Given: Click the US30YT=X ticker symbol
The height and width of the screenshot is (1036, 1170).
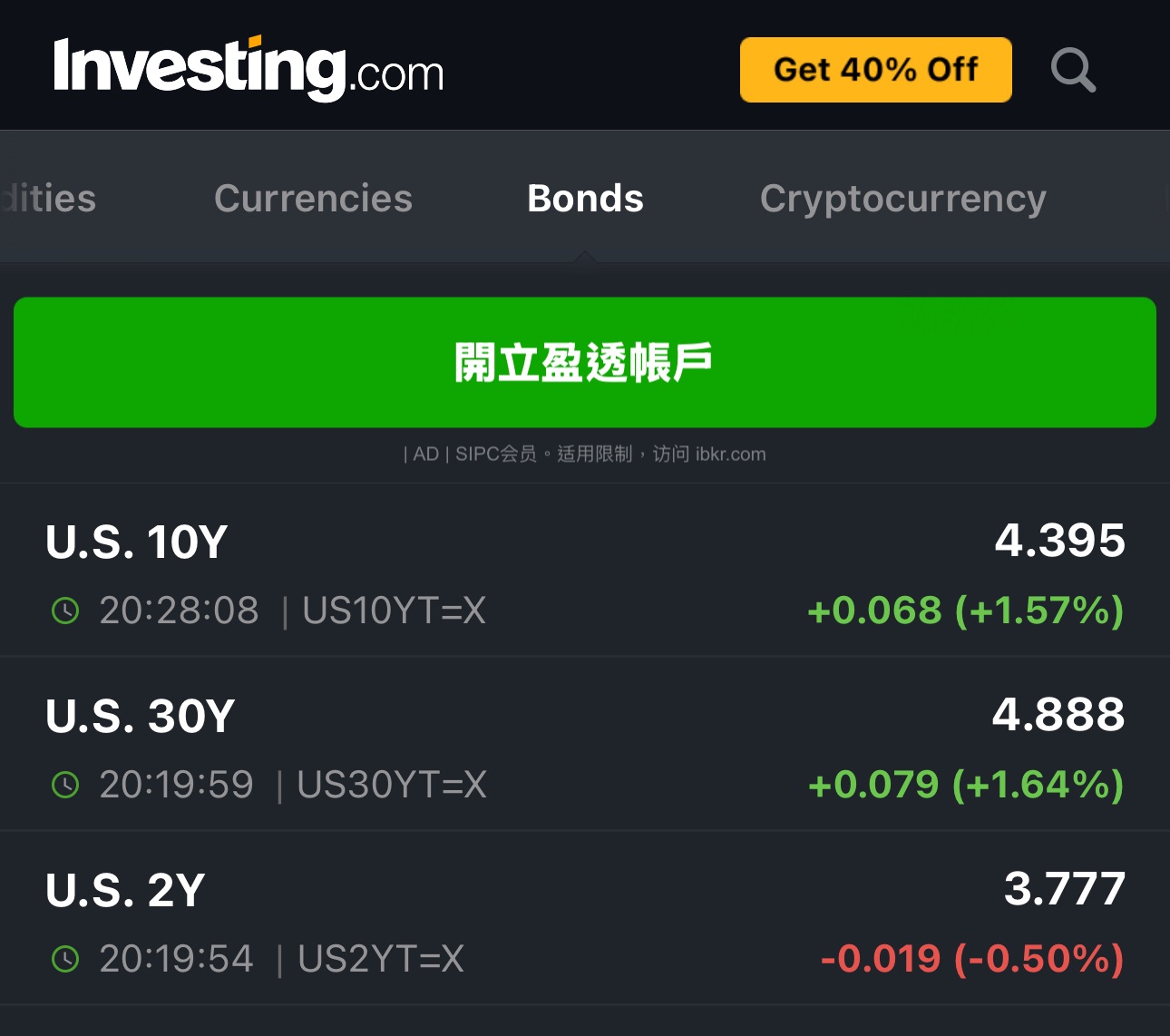Looking at the screenshot, I should pos(391,785).
